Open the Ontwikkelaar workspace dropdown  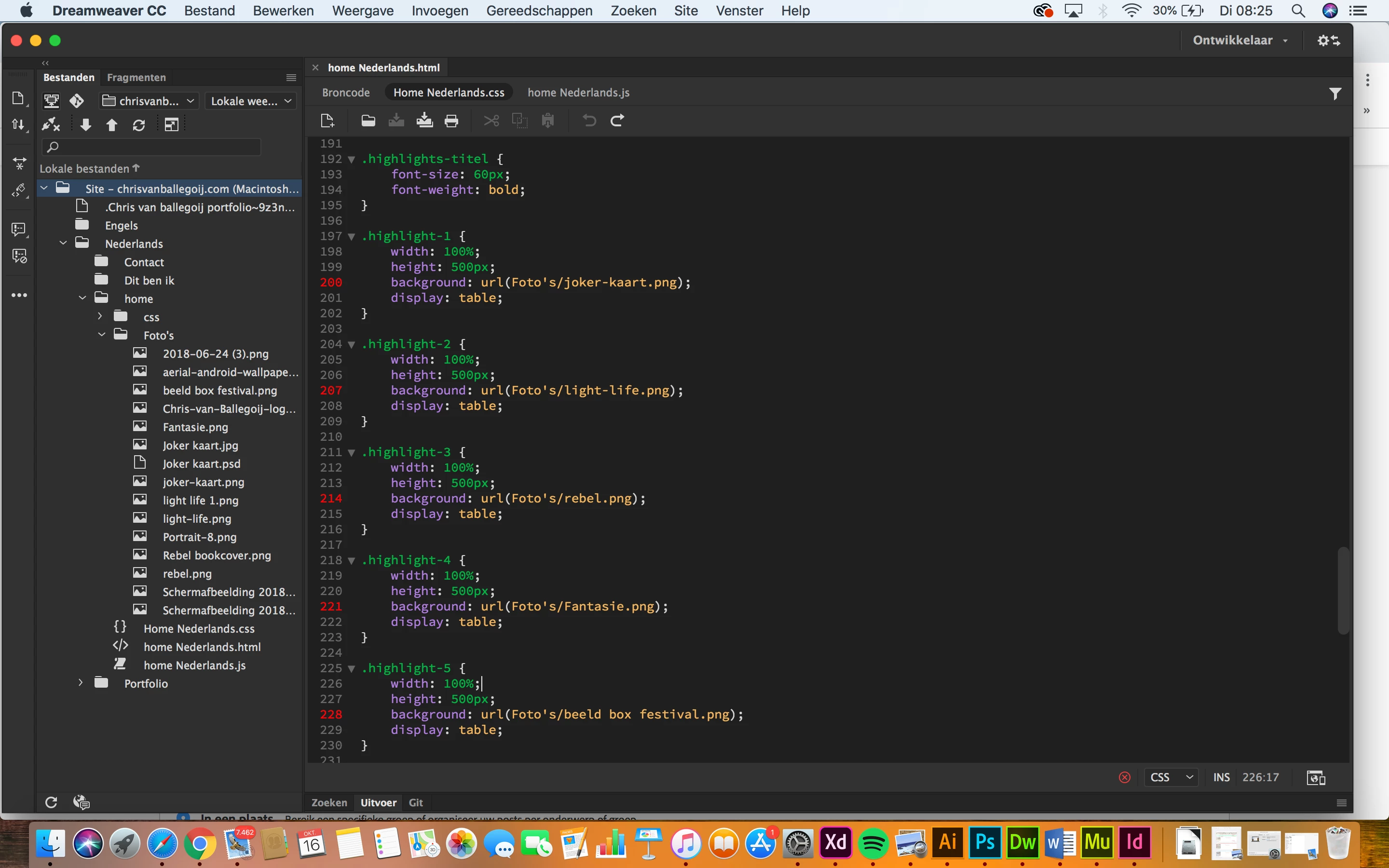pos(1240,40)
